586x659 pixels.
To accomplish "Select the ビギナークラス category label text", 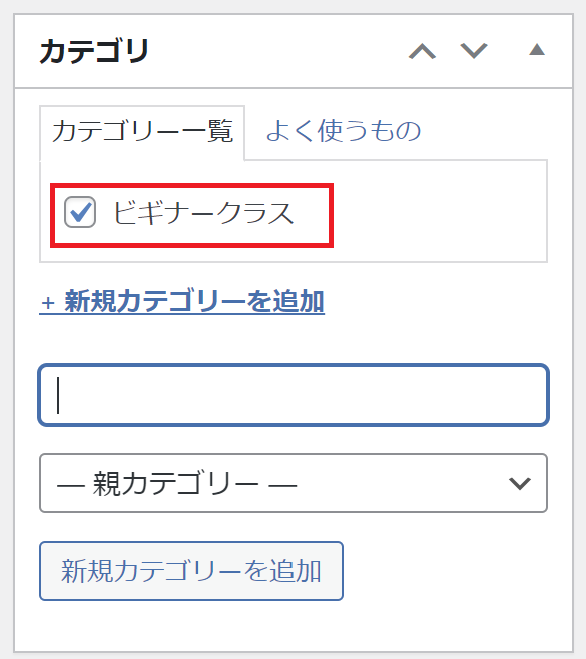I will pos(203,213).
